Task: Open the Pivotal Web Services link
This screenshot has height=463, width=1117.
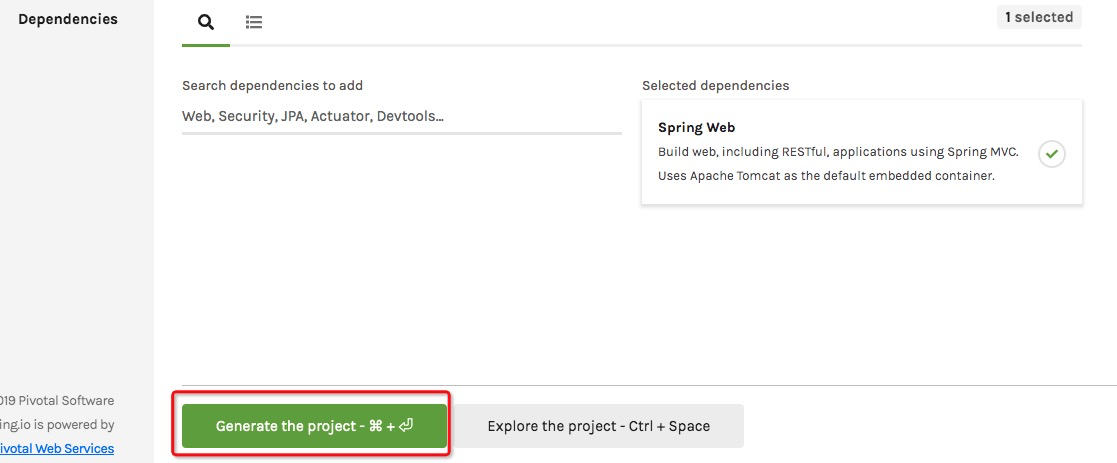Action: click(x=57, y=449)
